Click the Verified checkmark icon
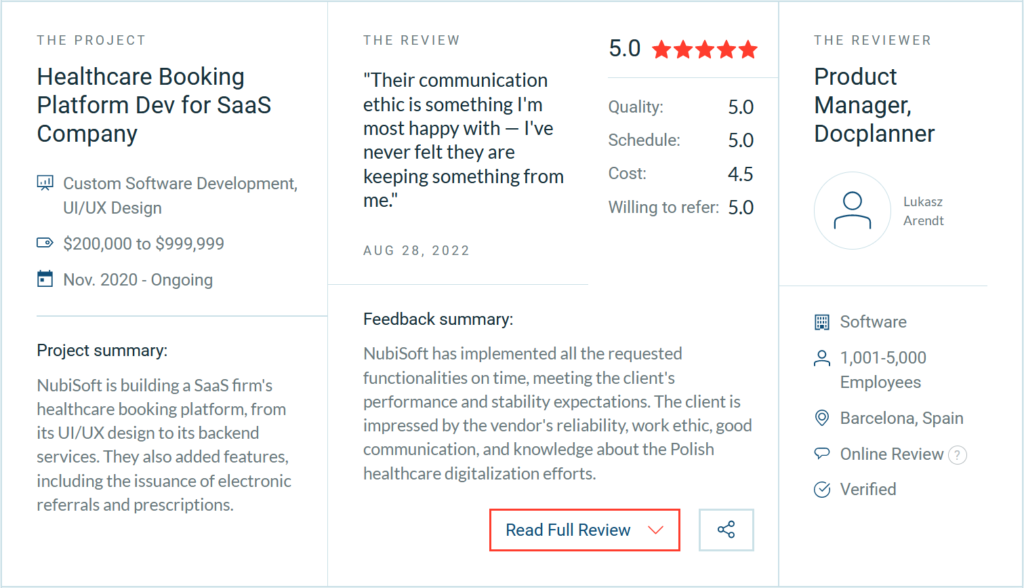 (x=822, y=489)
